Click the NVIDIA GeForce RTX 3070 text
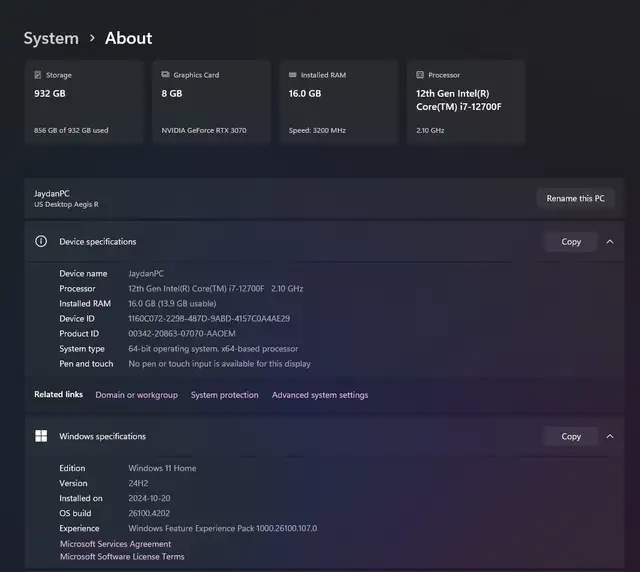 point(204,130)
